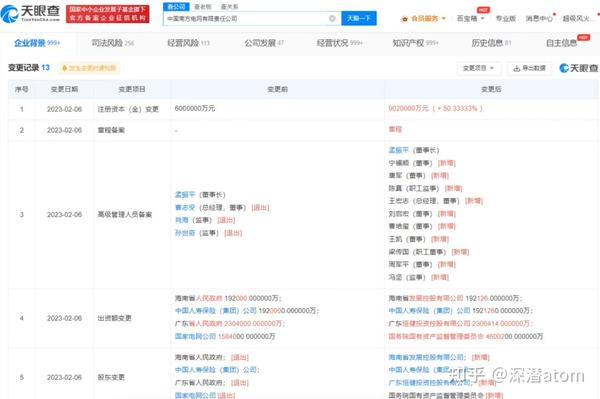The height and width of the screenshot is (399, 600).
Task: Click the 变更后 column header
Action: [x=491, y=89]
